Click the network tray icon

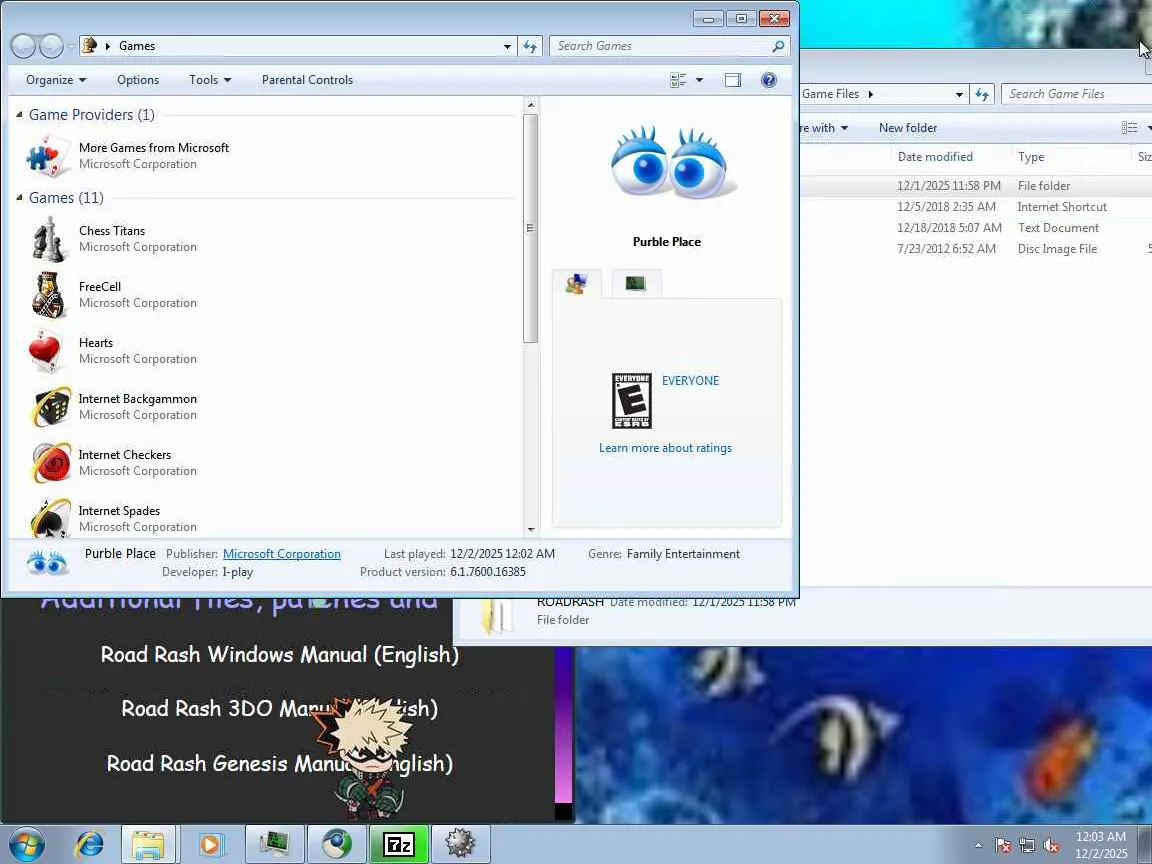1027,846
